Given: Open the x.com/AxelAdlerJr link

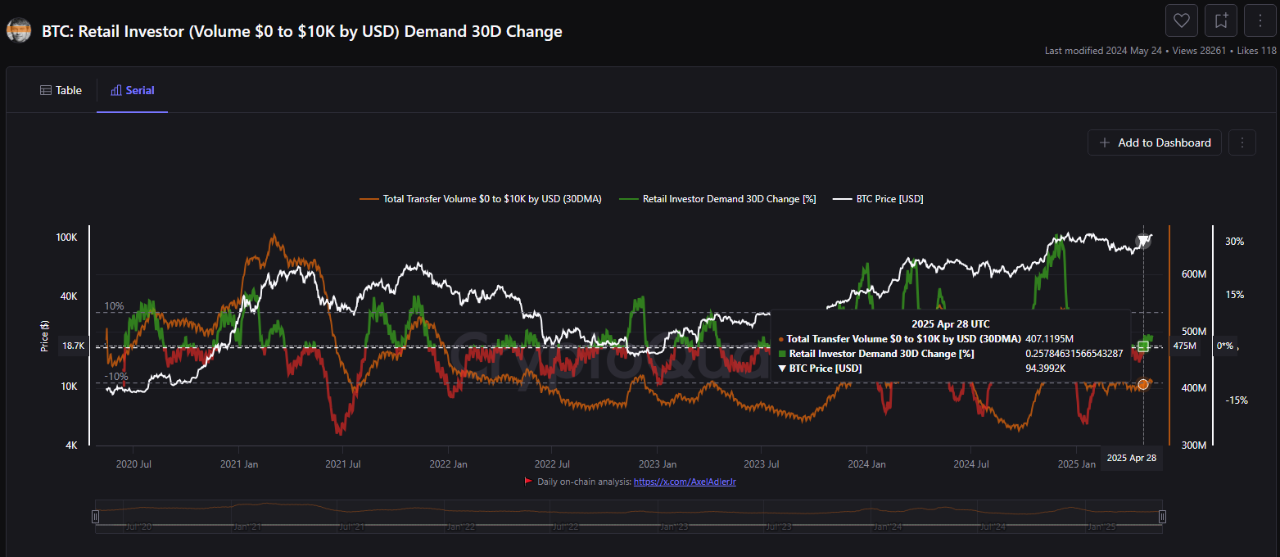Looking at the screenshot, I should (x=684, y=482).
